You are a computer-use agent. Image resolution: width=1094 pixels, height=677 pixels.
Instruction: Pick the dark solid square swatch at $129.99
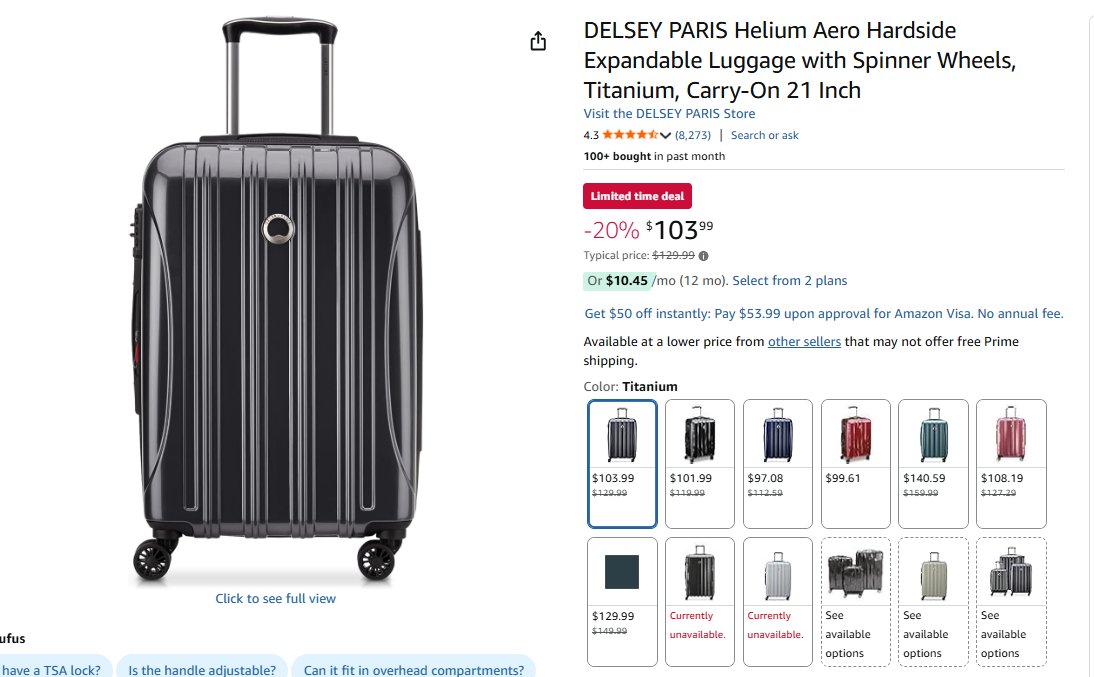coord(621,601)
